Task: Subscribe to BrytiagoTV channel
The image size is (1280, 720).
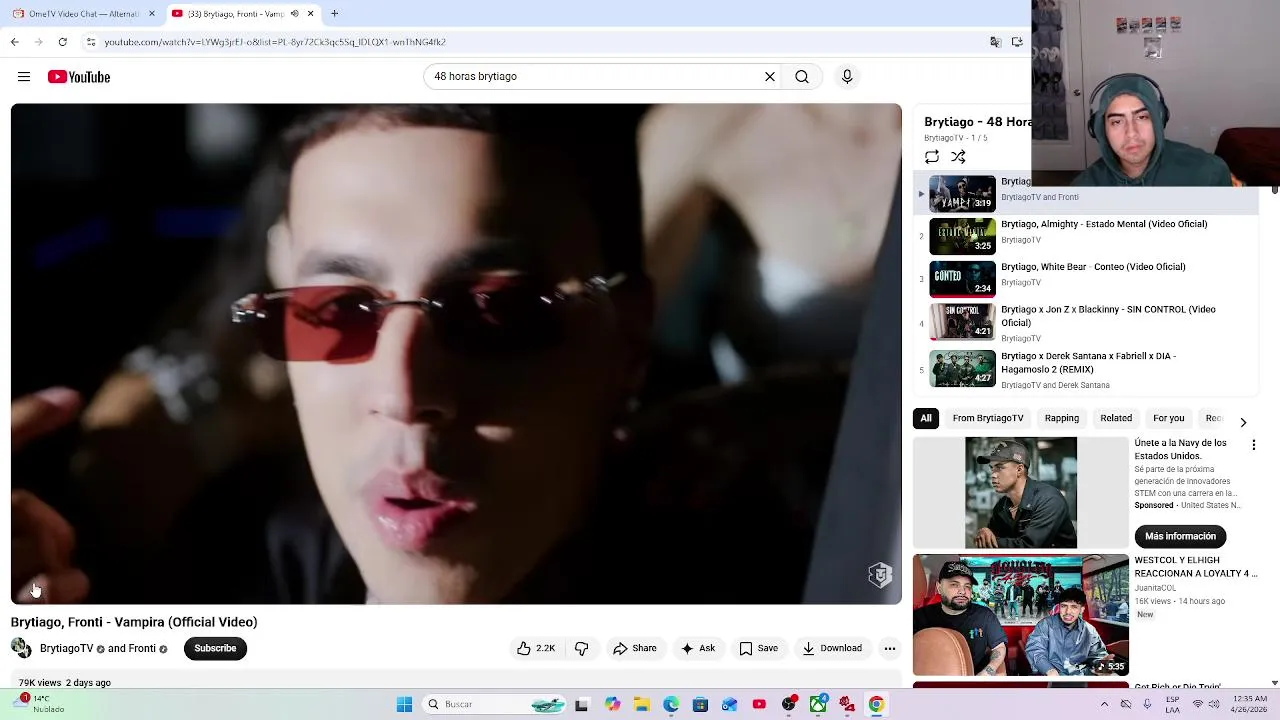Action: pos(215,648)
